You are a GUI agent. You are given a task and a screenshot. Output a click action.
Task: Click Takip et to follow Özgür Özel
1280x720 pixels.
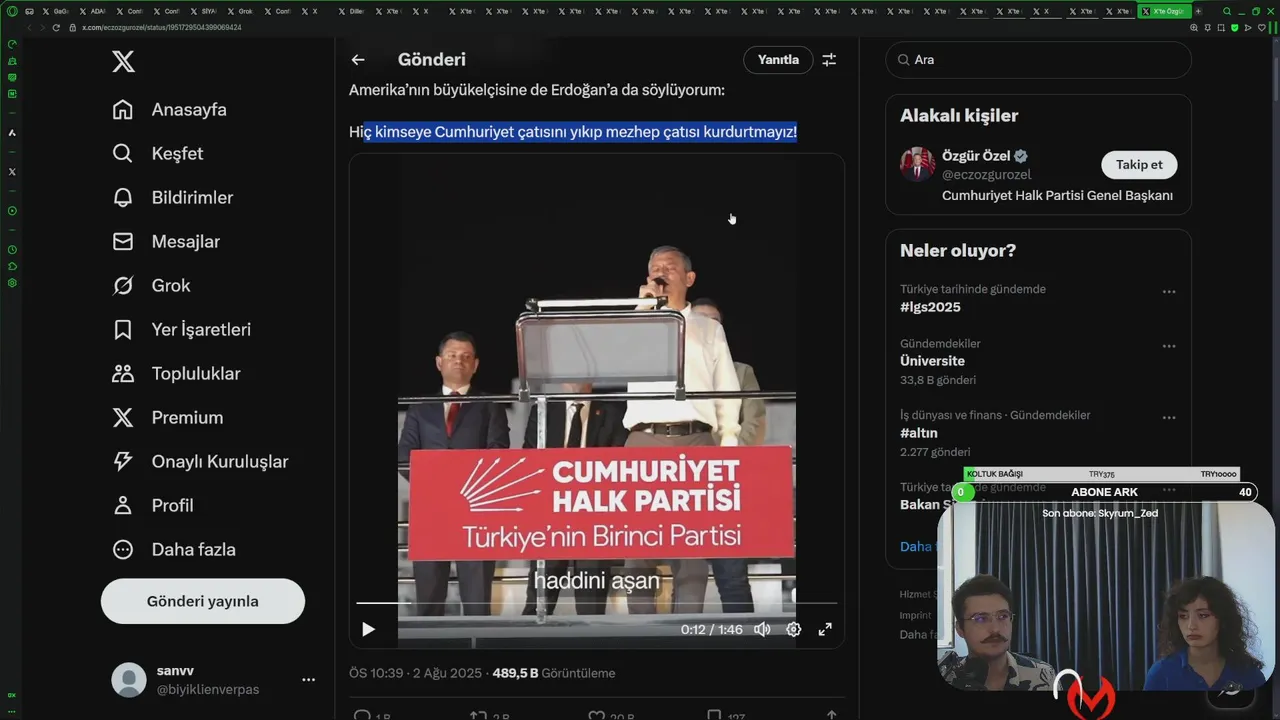pos(1139,165)
